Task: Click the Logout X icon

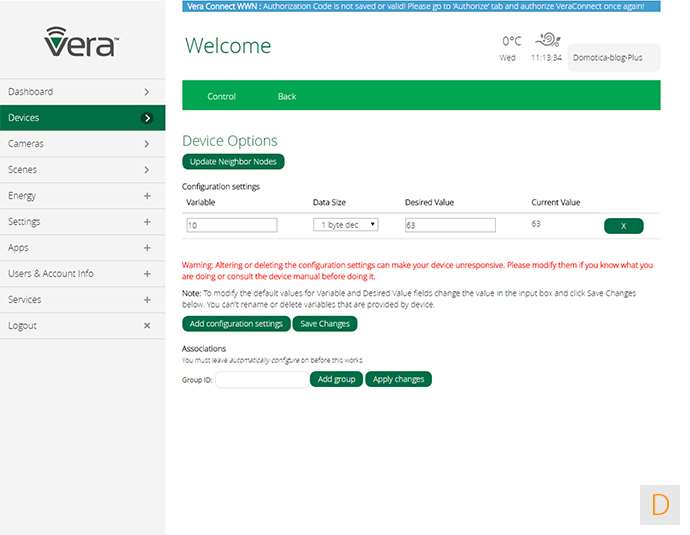Action: (x=147, y=326)
